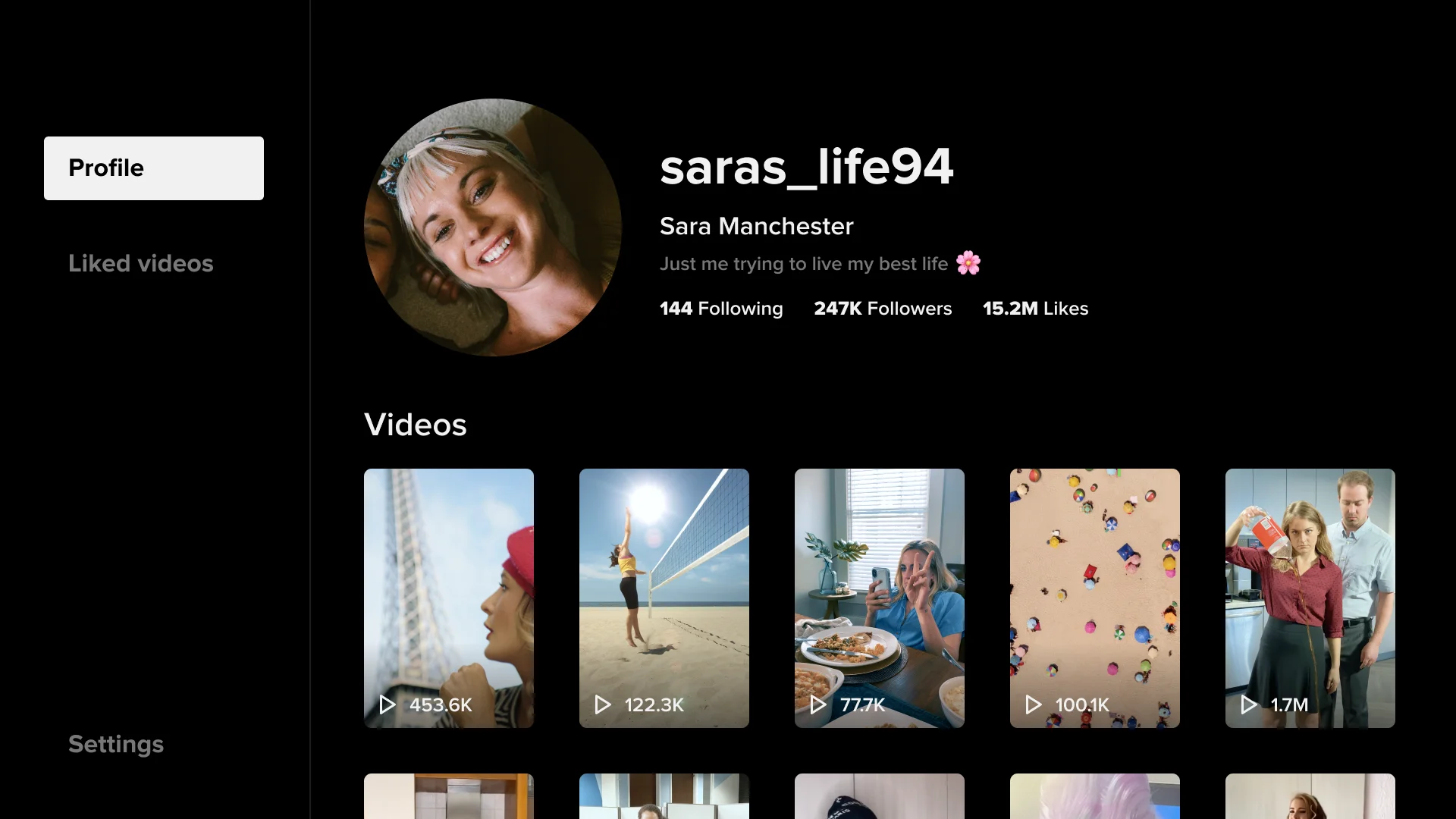Click the animated characters video thumbnail

(1095, 598)
